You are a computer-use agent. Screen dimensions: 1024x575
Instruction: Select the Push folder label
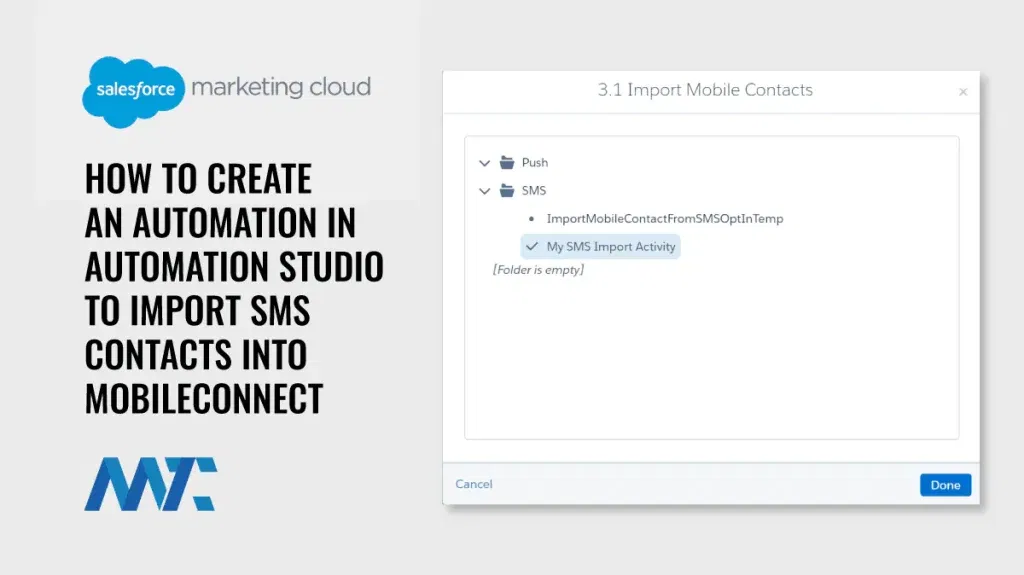click(535, 163)
